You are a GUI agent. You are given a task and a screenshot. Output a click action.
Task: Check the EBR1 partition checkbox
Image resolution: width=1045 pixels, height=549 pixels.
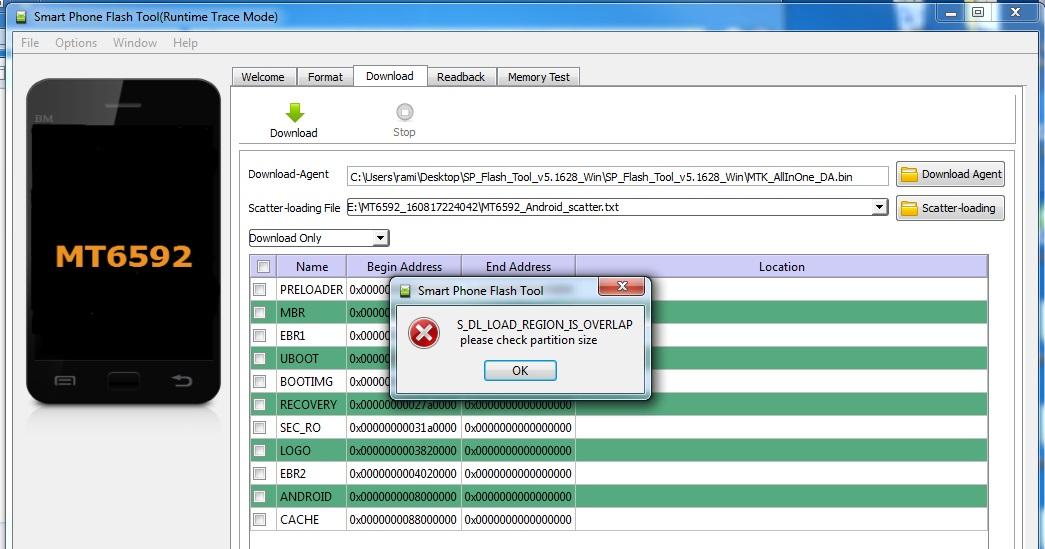(259, 335)
